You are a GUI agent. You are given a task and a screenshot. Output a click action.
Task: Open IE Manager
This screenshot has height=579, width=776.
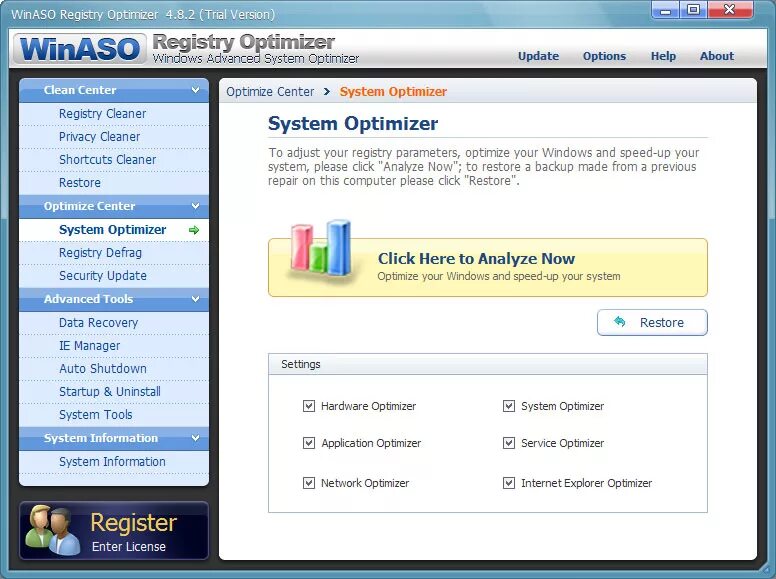click(x=114, y=346)
